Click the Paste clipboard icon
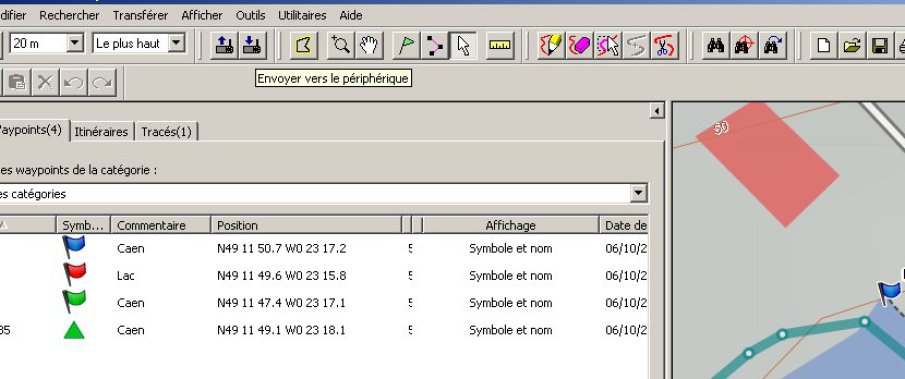 tap(17, 82)
